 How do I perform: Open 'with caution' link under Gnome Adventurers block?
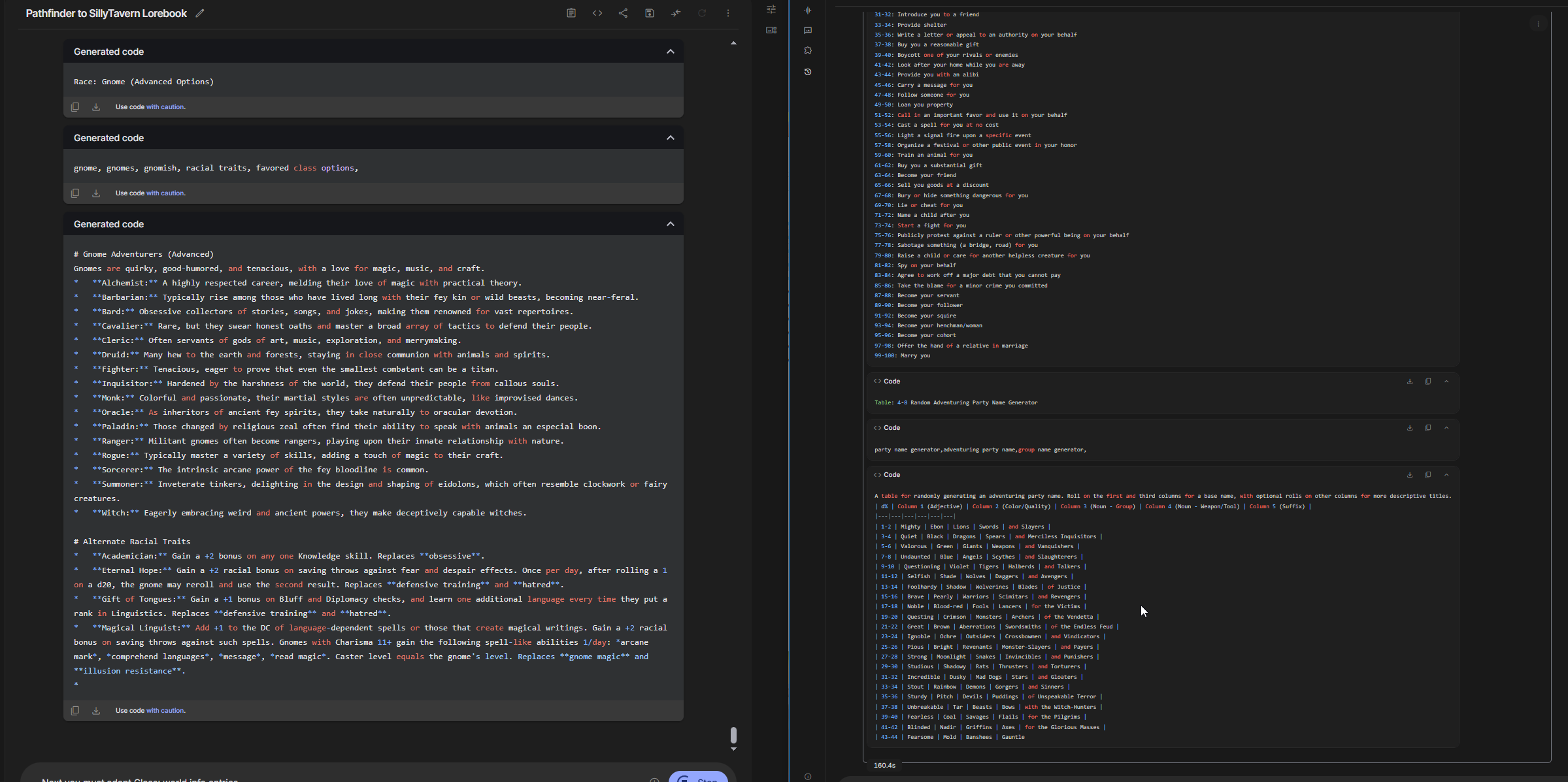(x=165, y=711)
